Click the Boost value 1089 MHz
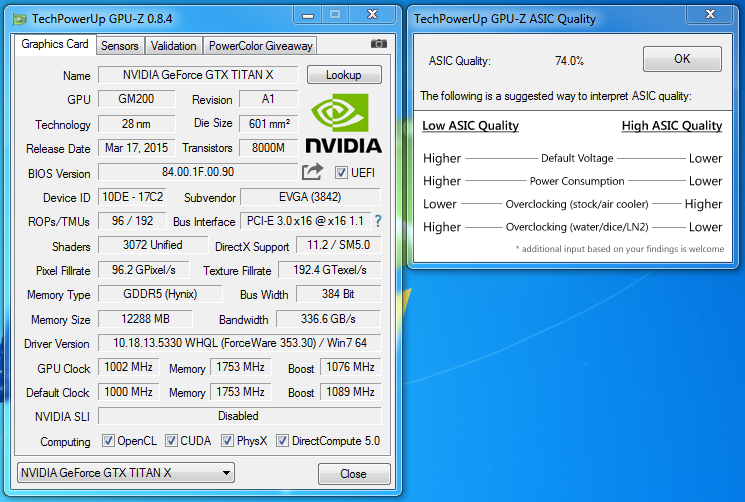Image resolution: width=745 pixels, height=502 pixels. pos(351,392)
